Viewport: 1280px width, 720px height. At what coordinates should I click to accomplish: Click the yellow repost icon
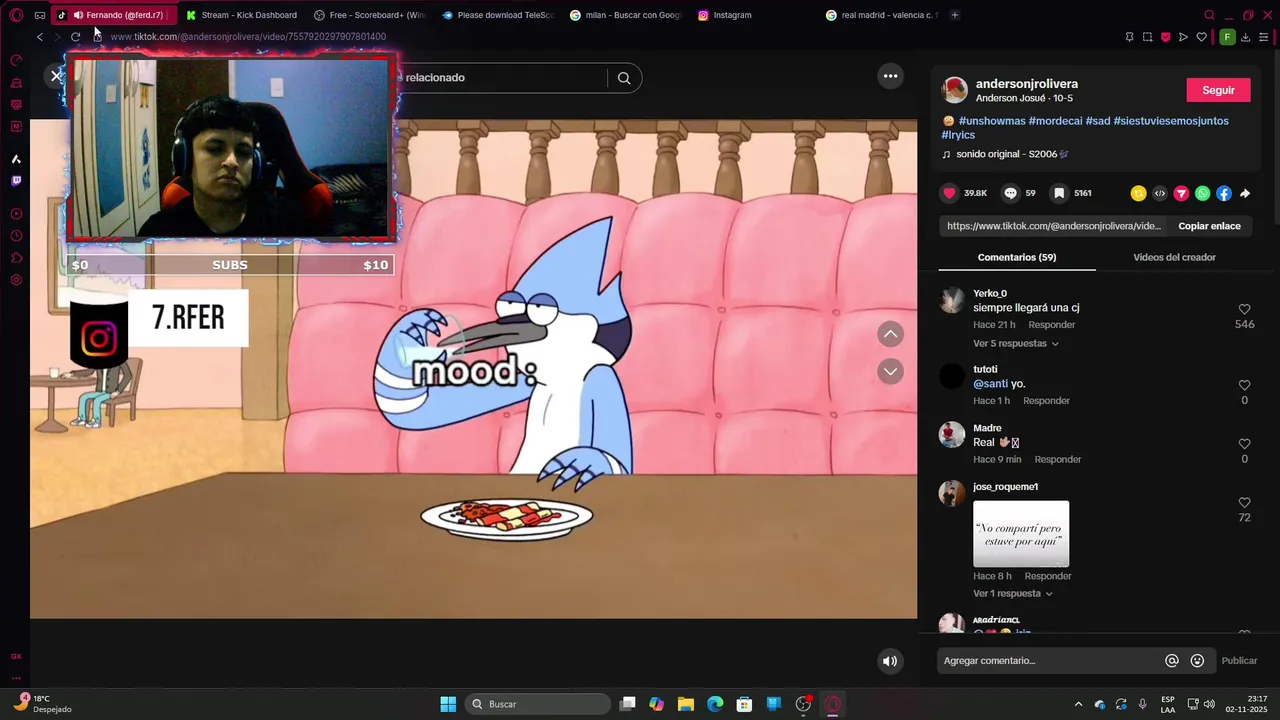click(1138, 193)
